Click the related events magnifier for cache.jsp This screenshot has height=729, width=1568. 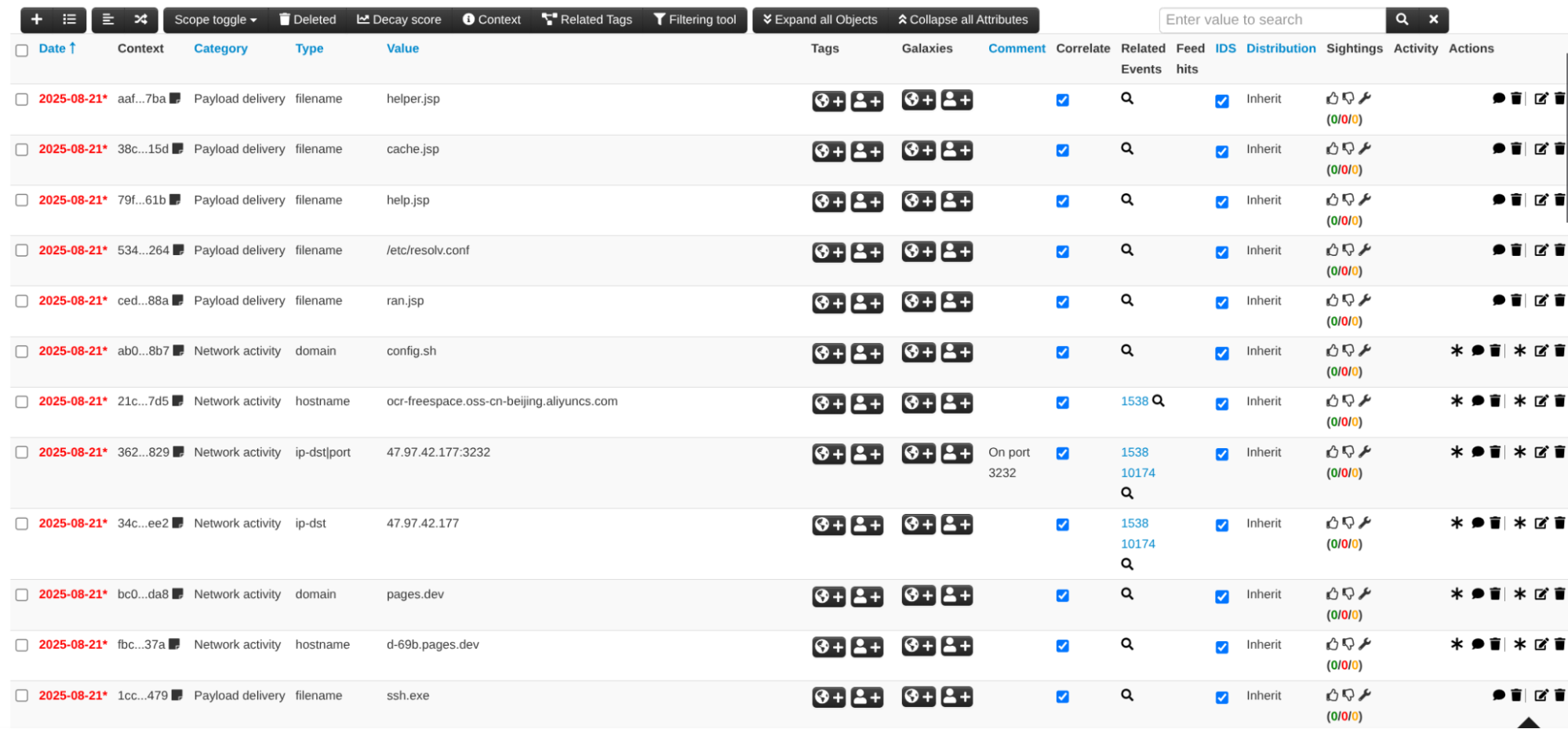tap(1127, 148)
